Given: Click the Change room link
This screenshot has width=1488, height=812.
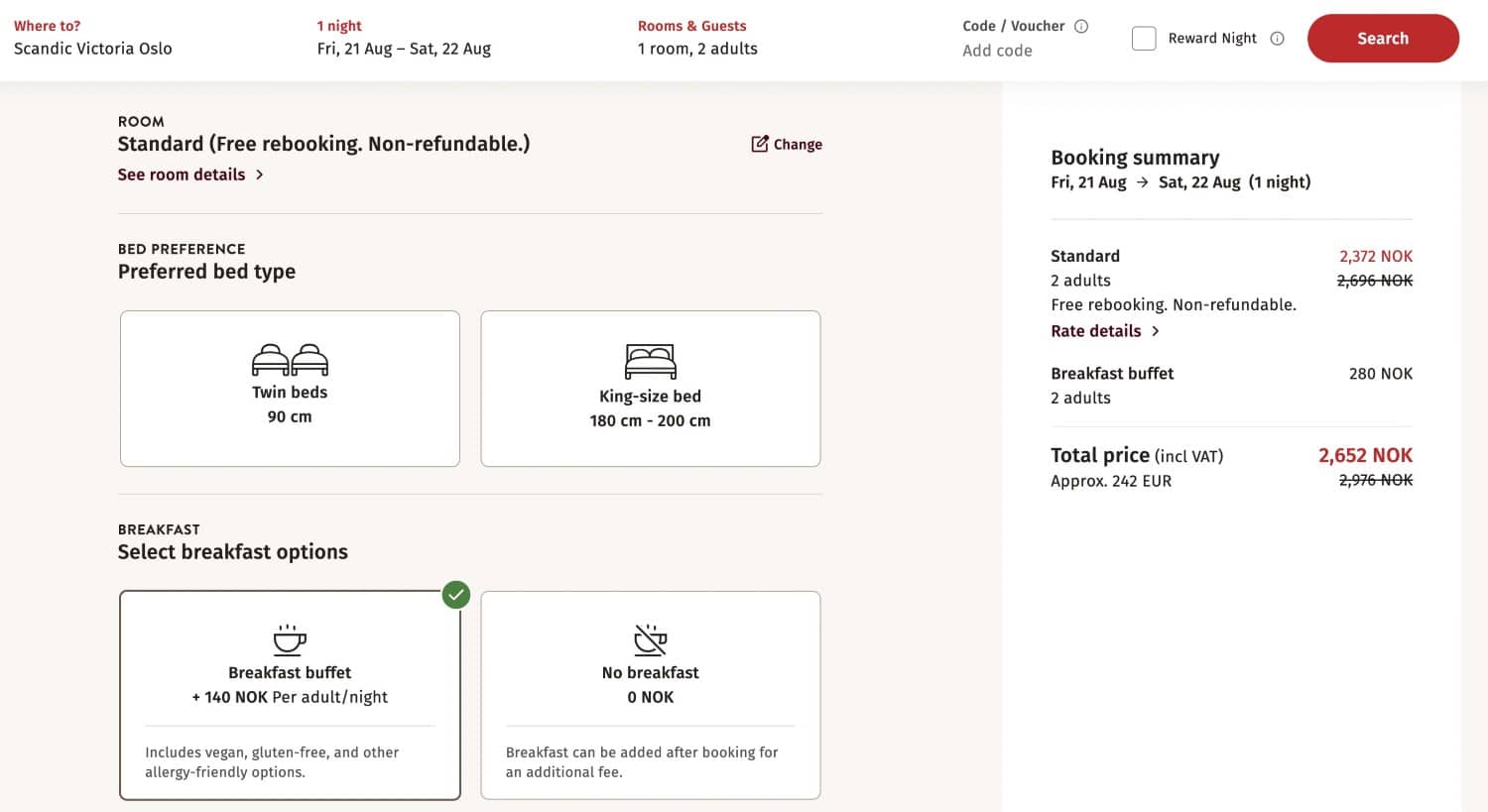Looking at the screenshot, I should coord(787,144).
